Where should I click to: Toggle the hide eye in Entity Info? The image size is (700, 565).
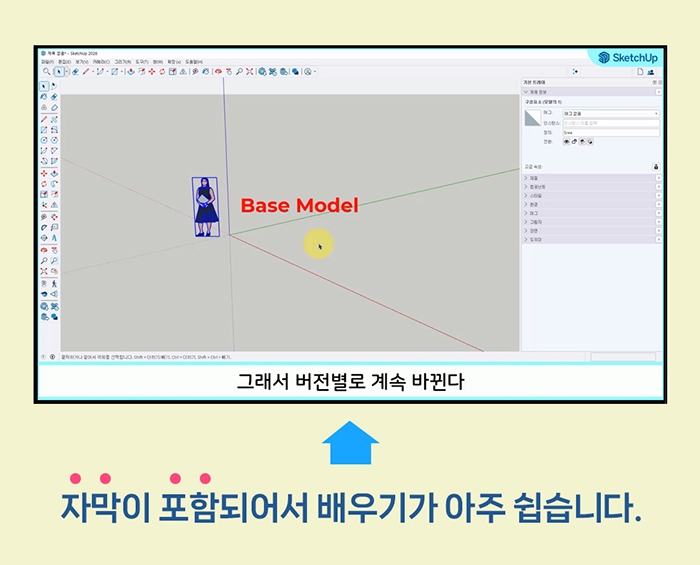[x=567, y=141]
